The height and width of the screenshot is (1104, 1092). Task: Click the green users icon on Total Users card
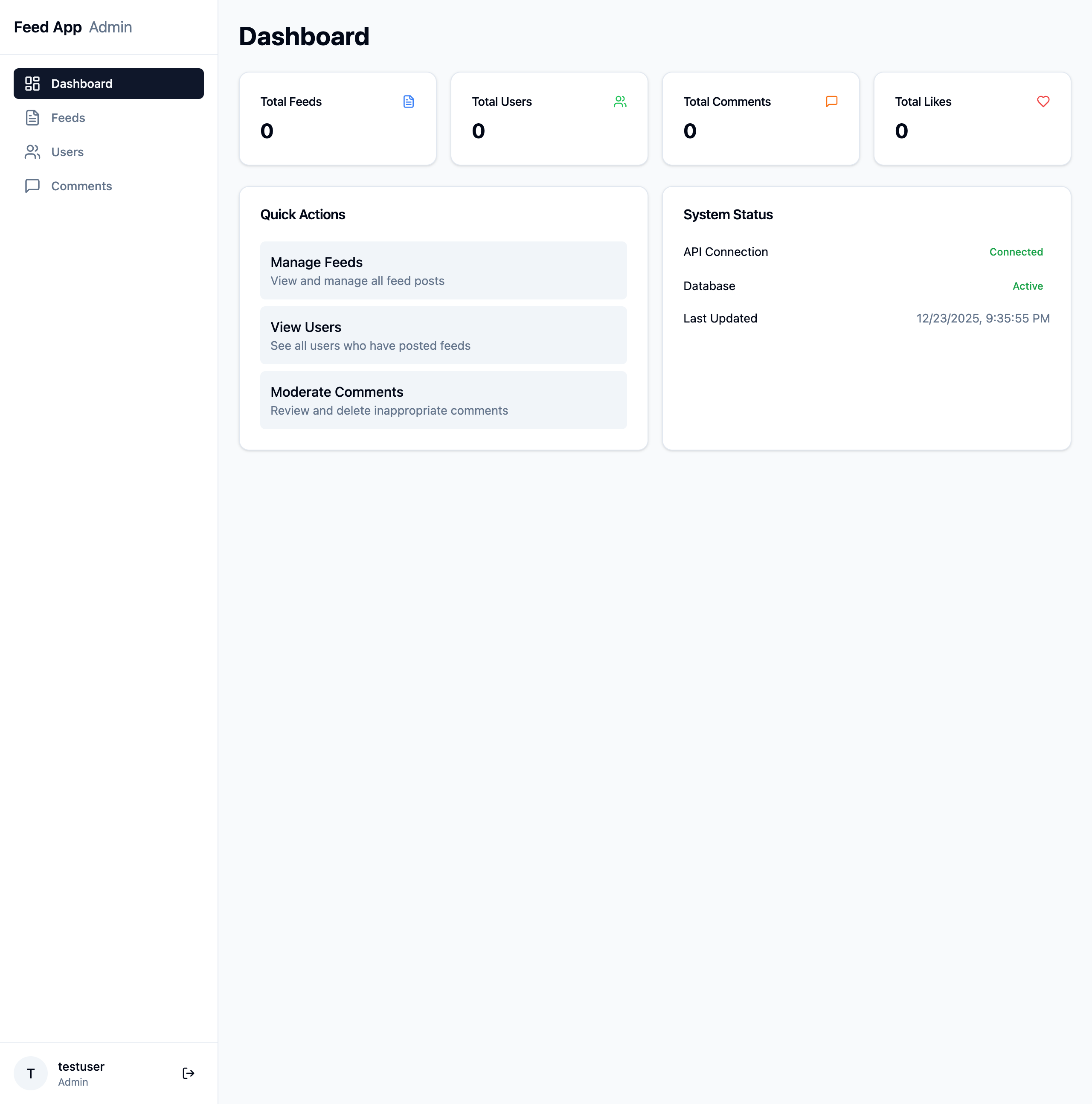tap(620, 102)
